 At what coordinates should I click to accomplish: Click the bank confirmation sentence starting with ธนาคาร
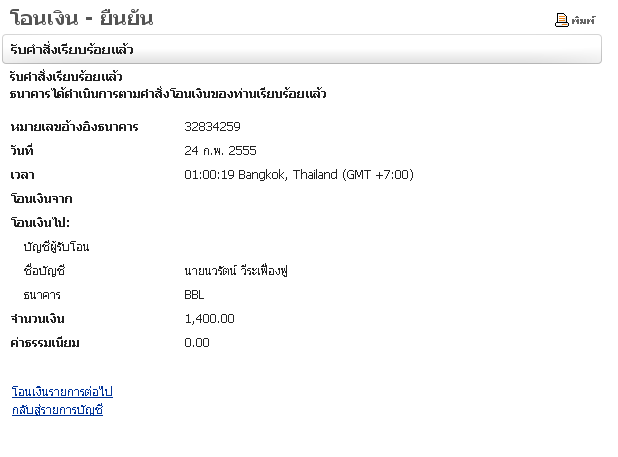click(168, 94)
